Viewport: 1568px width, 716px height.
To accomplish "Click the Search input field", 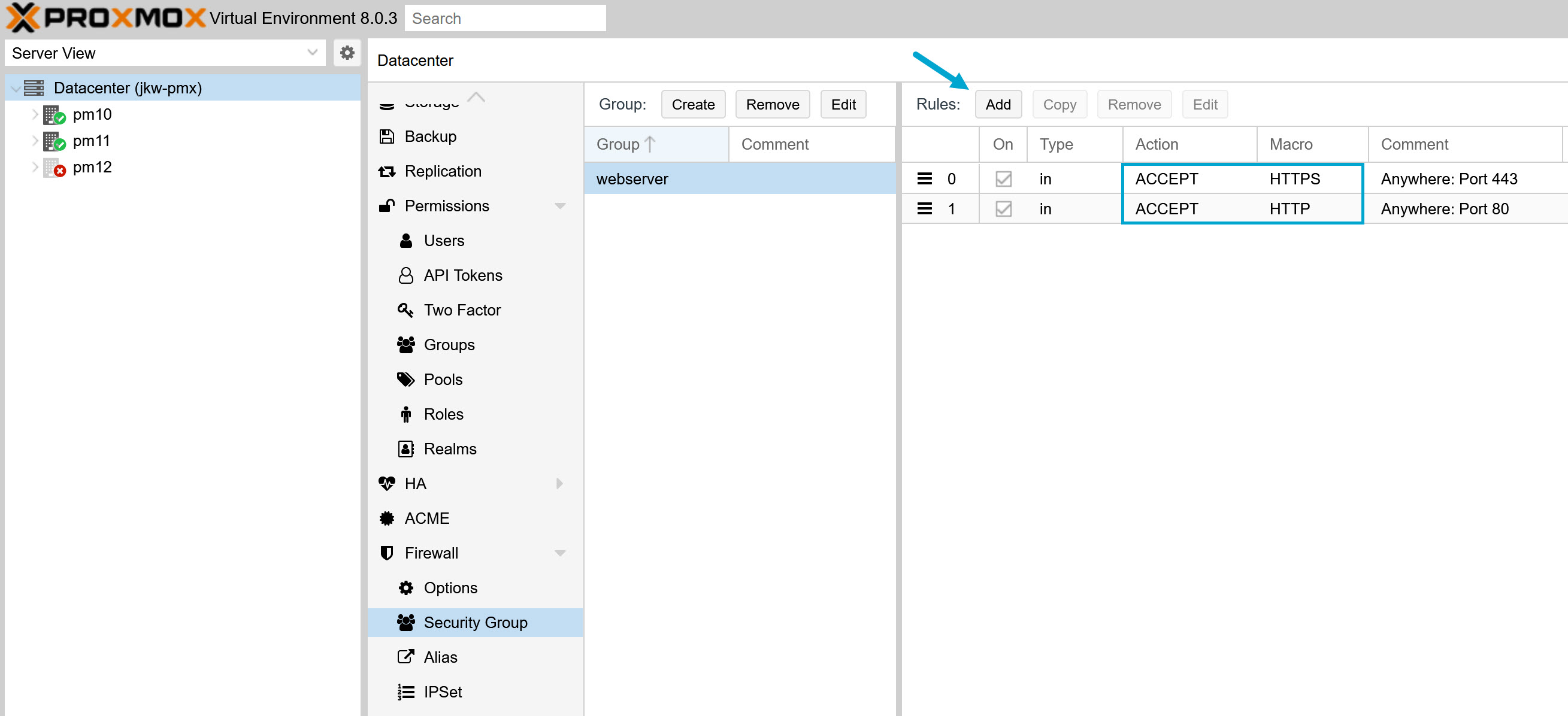I will [505, 18].
